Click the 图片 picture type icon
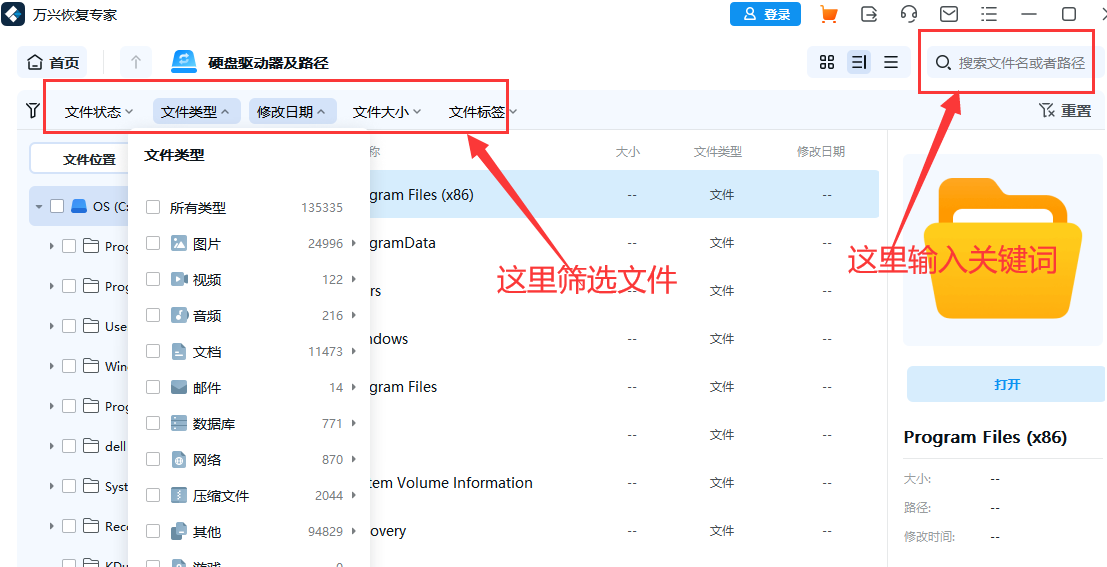This screenshot has width=1107, height=567. coord(179,244)
